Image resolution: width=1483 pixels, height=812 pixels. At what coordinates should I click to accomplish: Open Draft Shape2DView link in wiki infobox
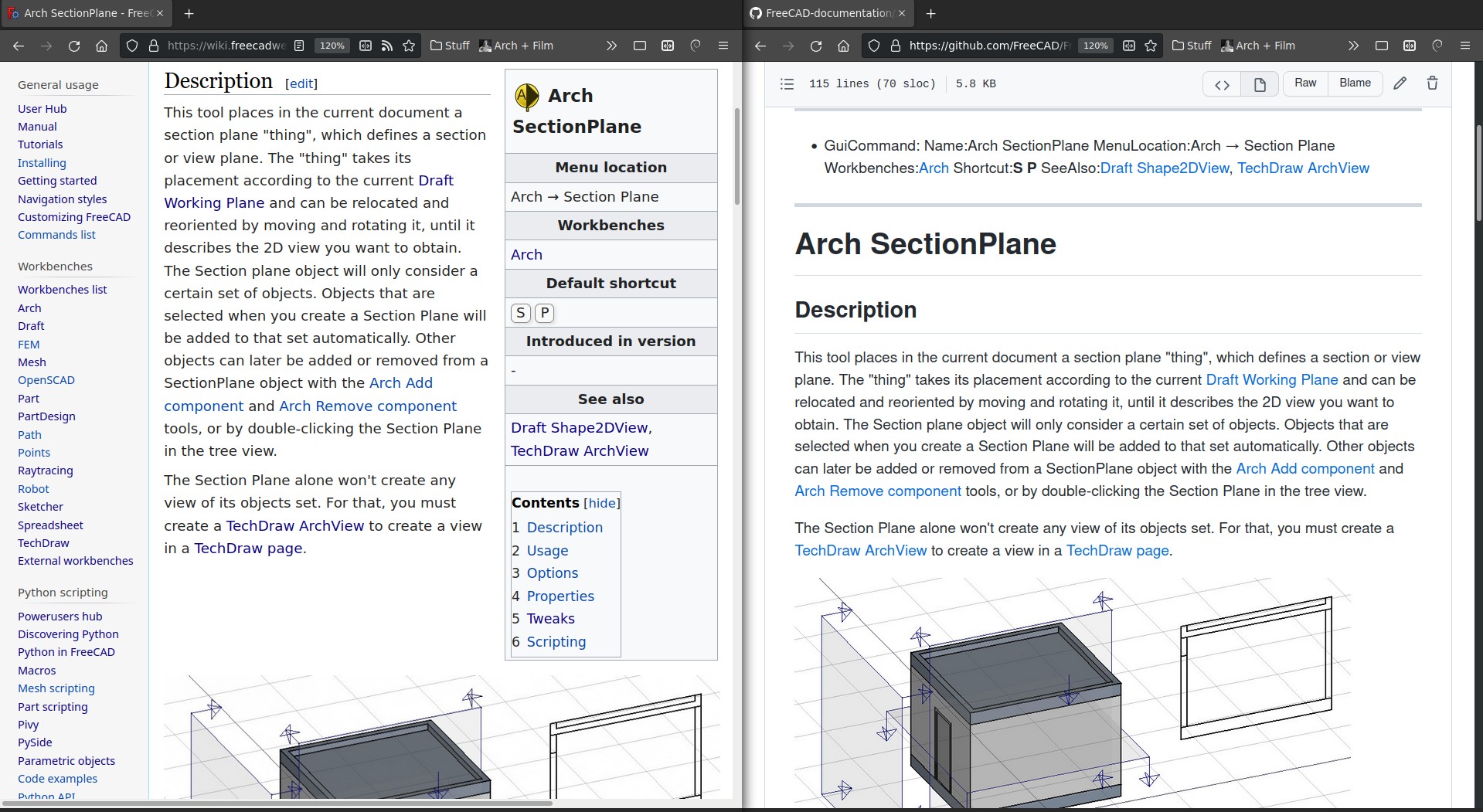pos(580,428)
